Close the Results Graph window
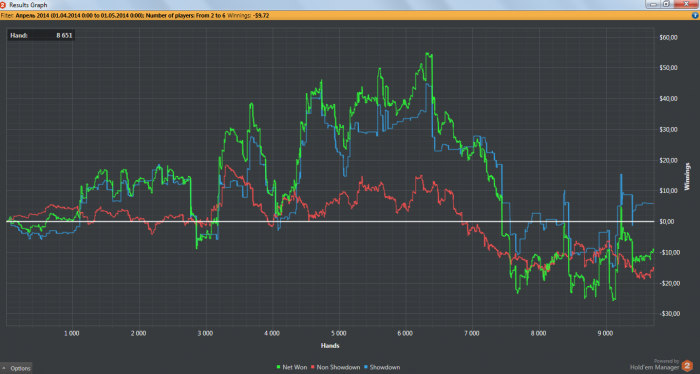 tap(687, 4)
